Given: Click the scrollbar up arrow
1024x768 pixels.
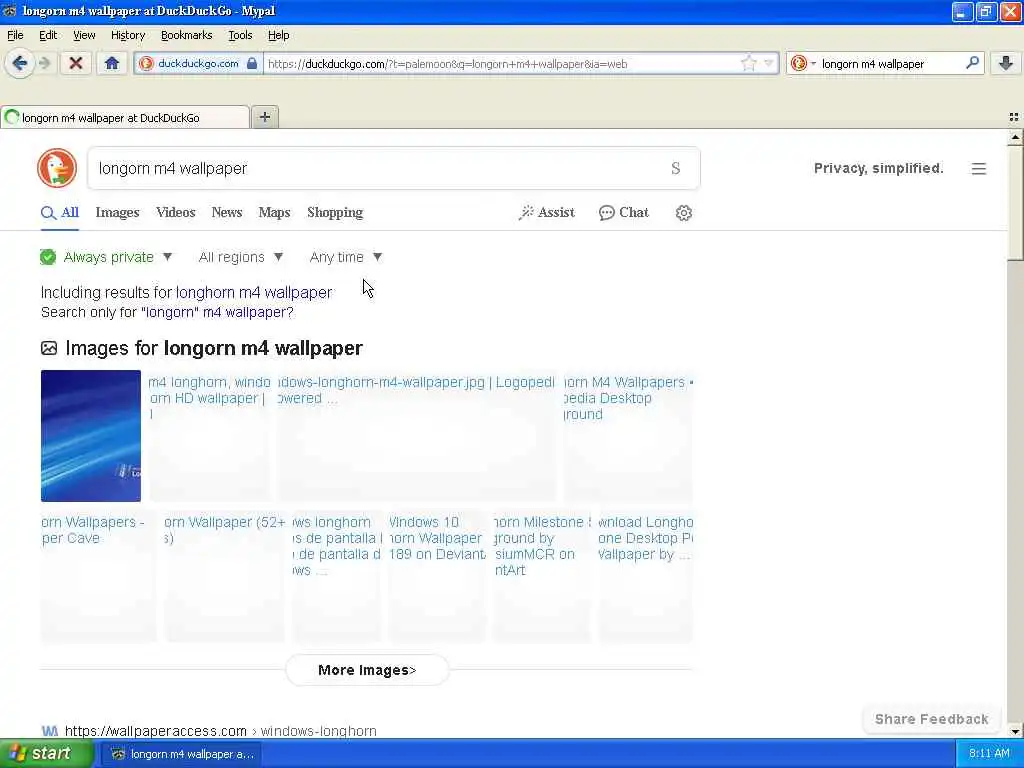Looking at the screenshot, I should pos(1015,137).
